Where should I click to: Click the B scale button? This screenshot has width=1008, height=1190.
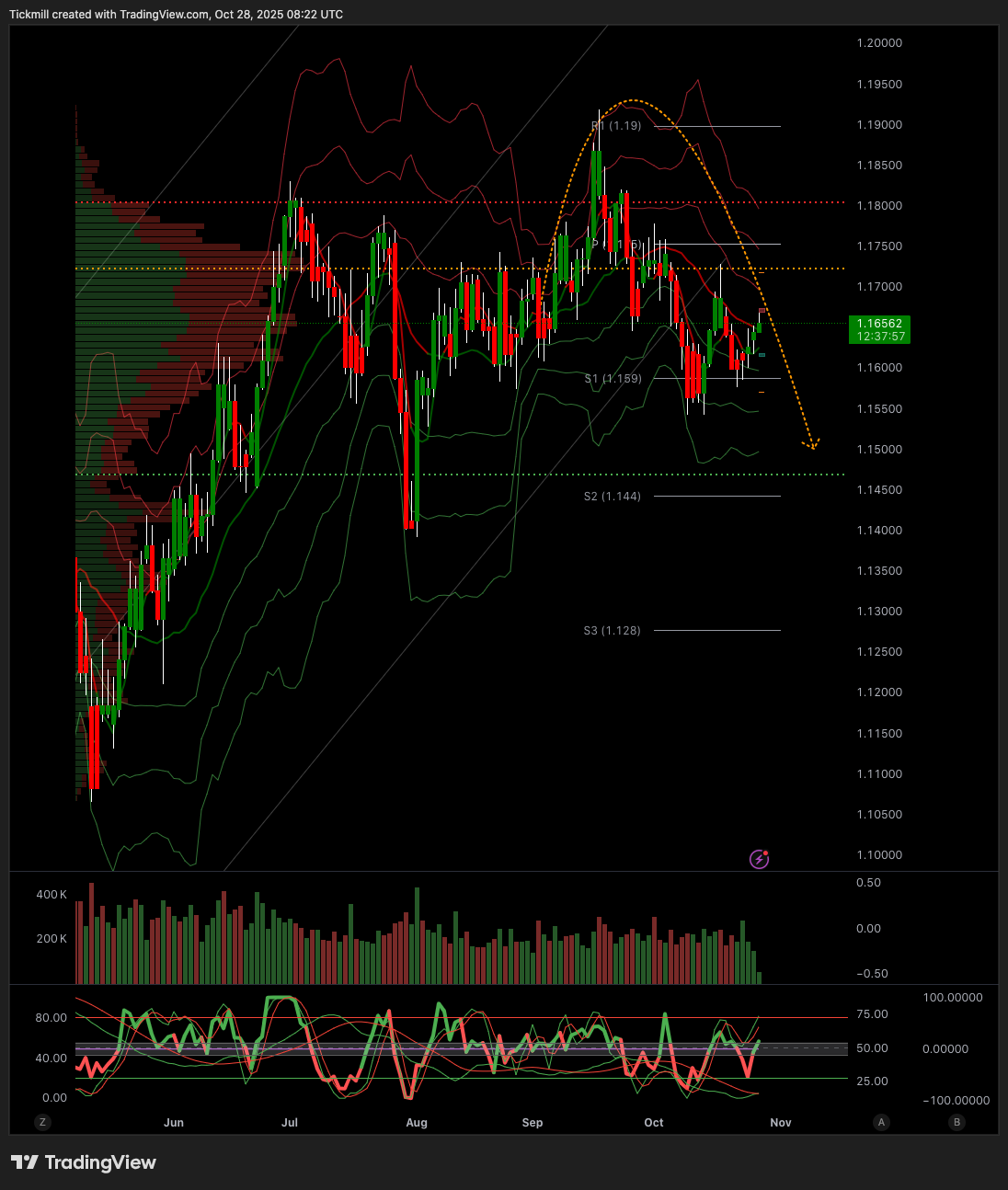(x=956, y=1122)
